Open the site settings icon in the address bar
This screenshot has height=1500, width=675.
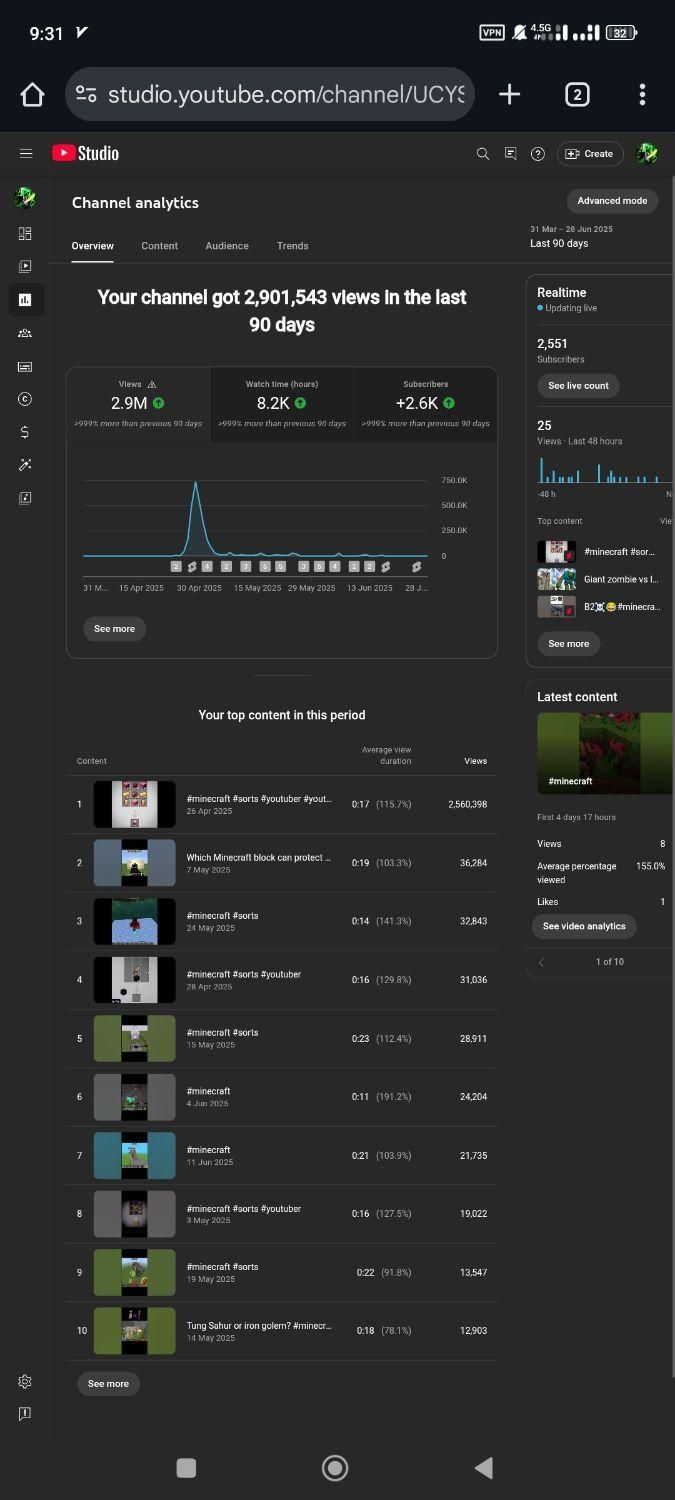tap(87, 94)
